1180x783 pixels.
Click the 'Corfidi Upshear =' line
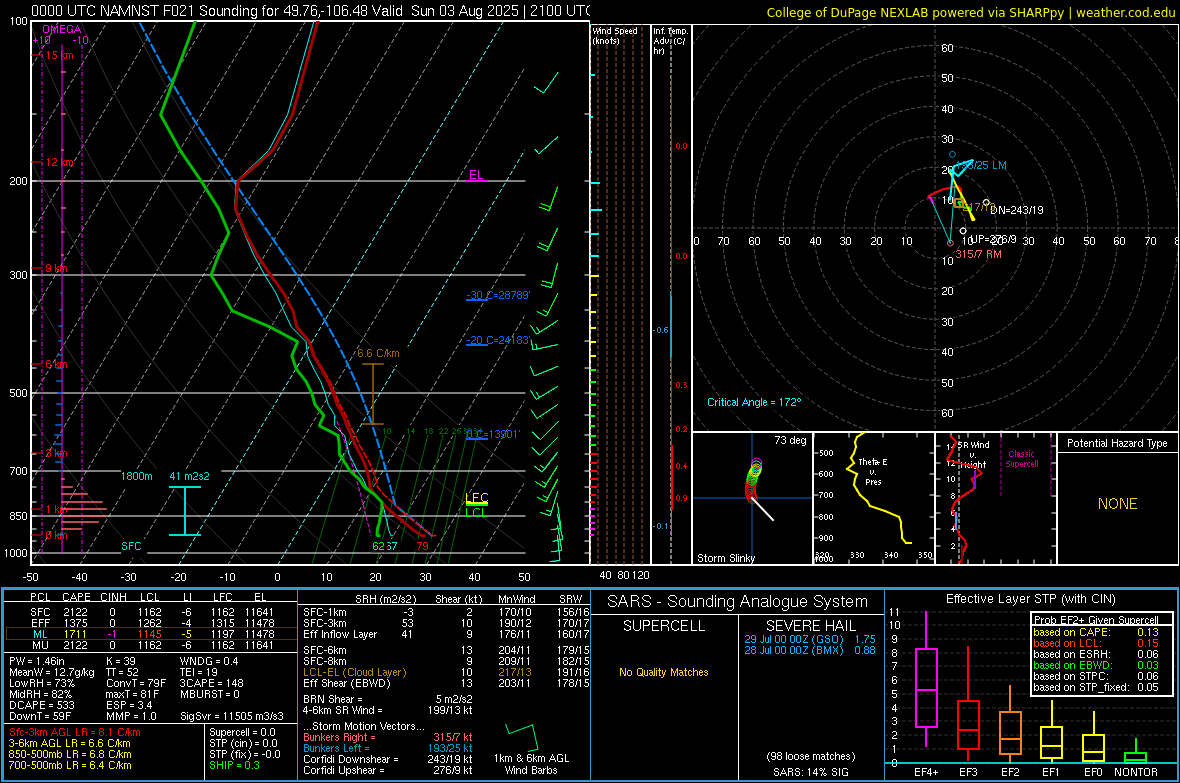(388, 770)
